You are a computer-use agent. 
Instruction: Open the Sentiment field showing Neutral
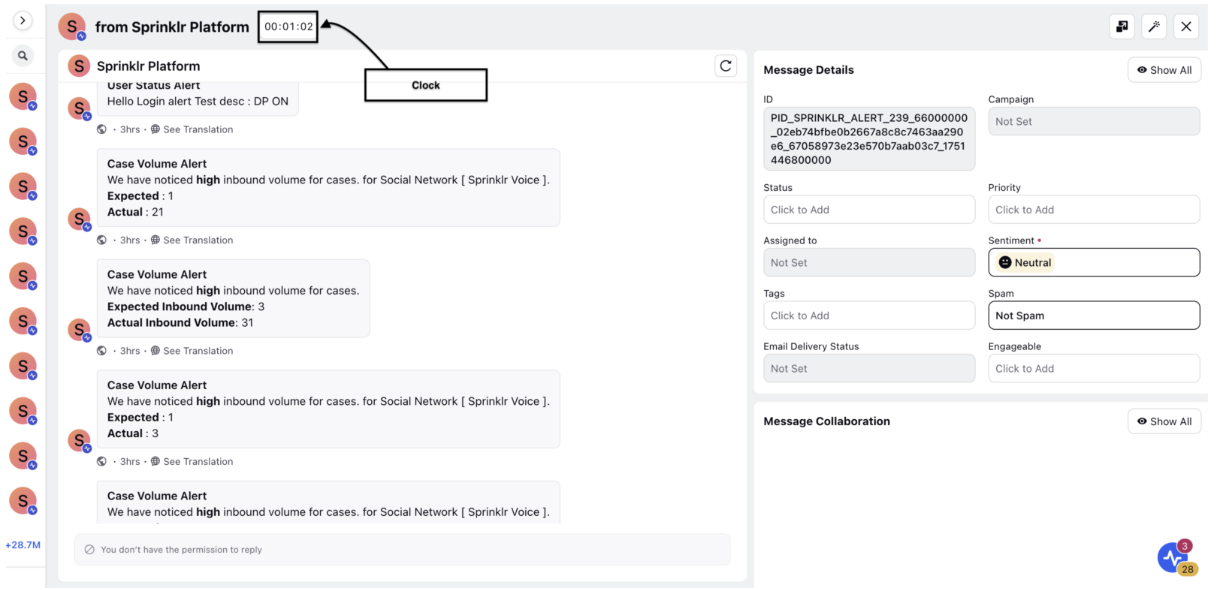(1094, 262)
